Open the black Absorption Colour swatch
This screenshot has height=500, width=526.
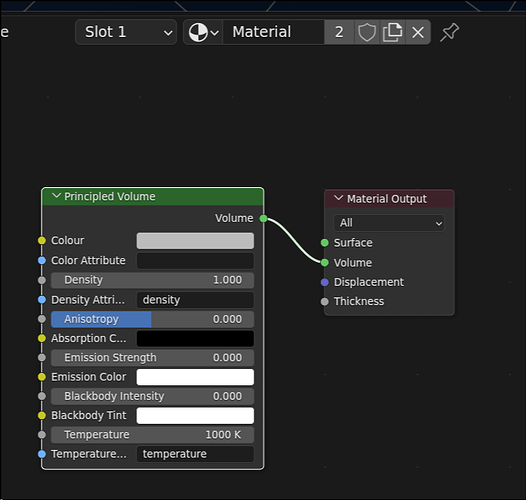click(195, 339)
